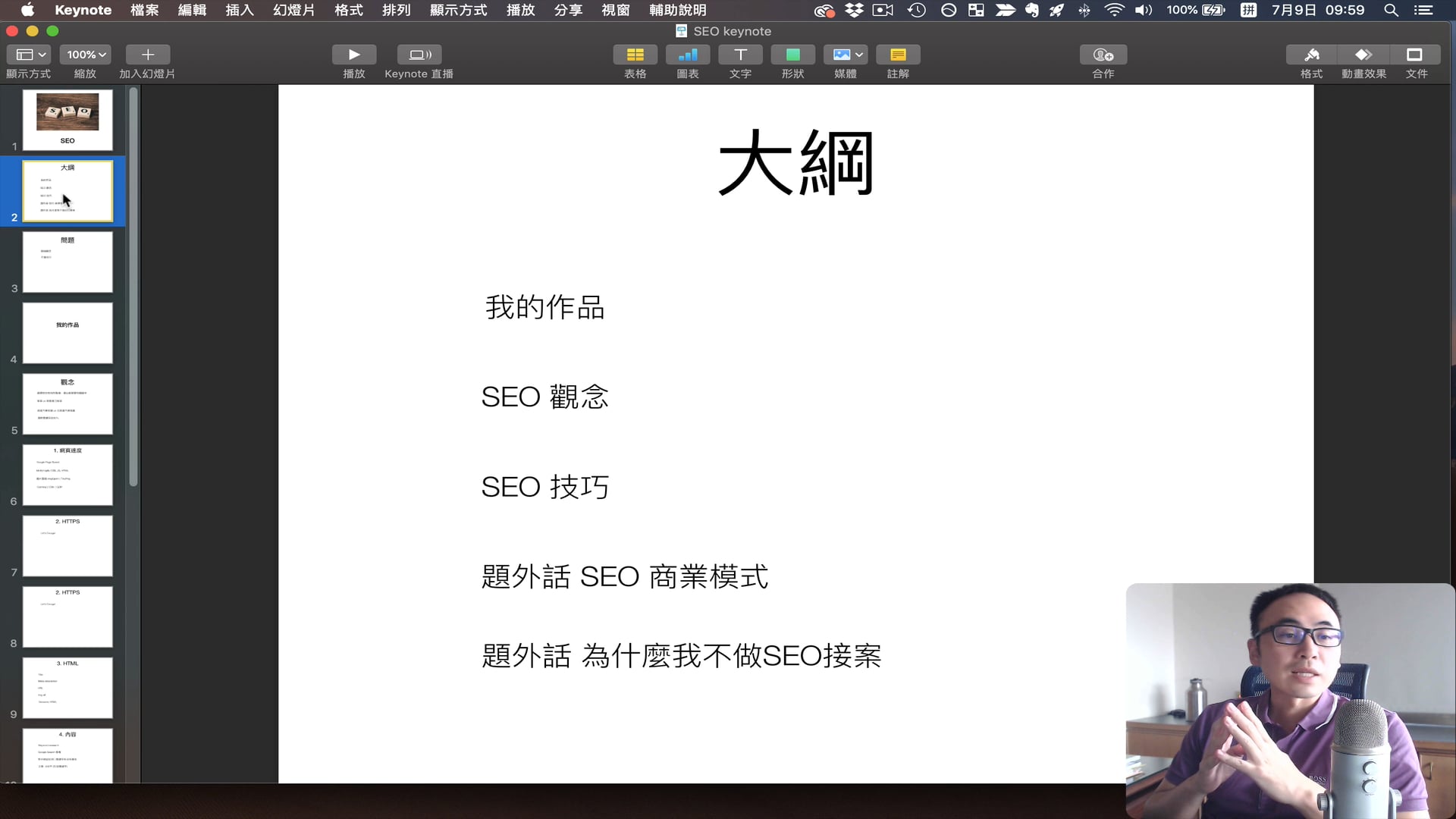Open collaboration options via 合作 icon
This screenshot has width=1456, height=819.
[x=1102, y=55]
